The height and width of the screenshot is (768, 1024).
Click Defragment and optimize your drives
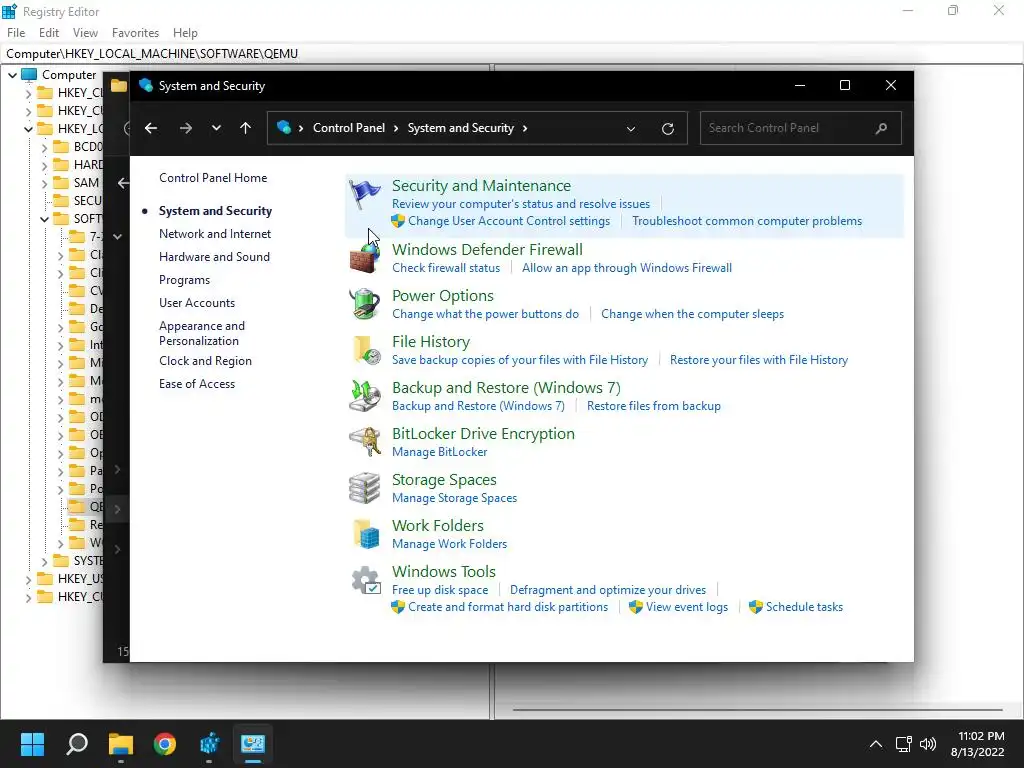click(x=608, y=590)
